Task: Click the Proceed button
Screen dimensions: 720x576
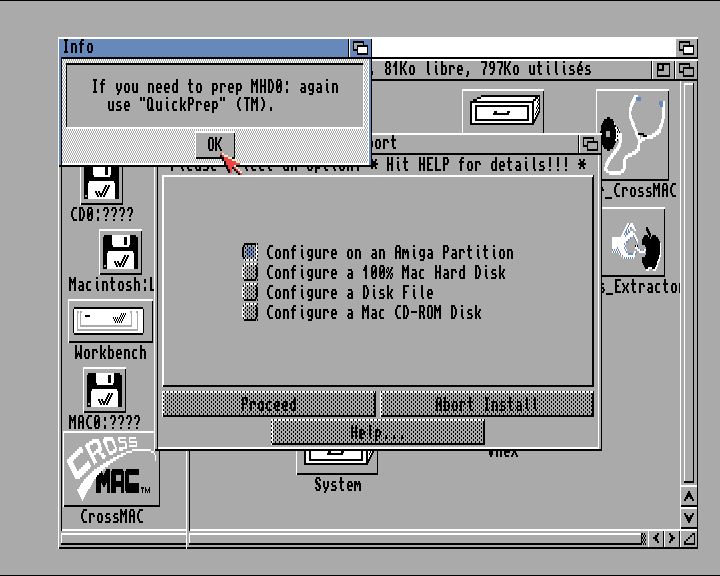Action: [269, 404]
